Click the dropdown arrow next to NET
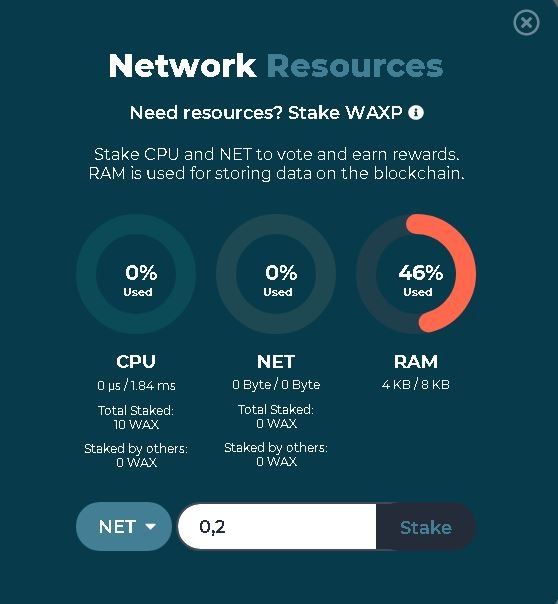The image size is (558, 604). [x=151, y=527]
